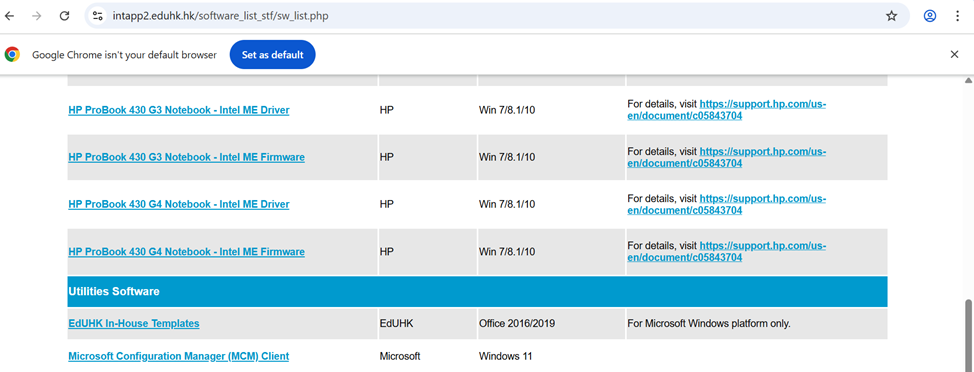The image size is (974, 372).
Task: Visit support.hp.com link in G4 Firmware row
Action: point(726,252)
